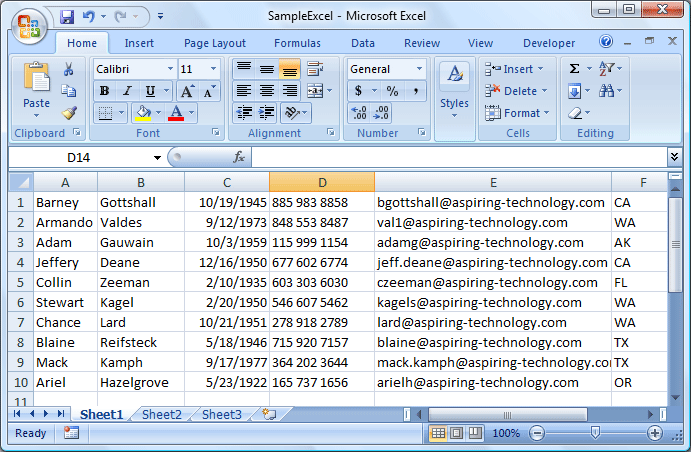Zoom out with the minus button
The image size is (691, 452).
pos(537,433)
